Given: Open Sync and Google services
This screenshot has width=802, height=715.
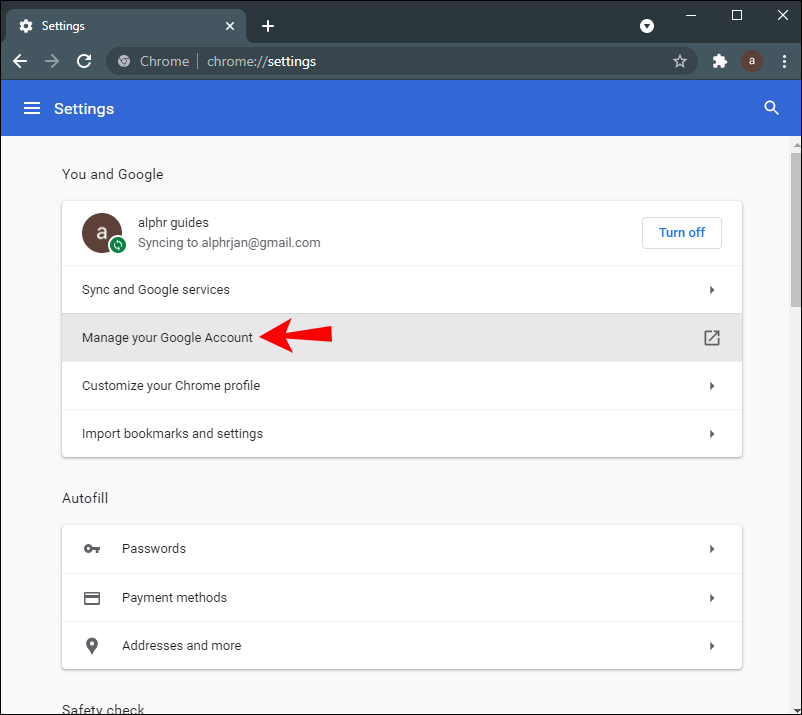Looking at the screenshot, I should [x=402, y=289].
